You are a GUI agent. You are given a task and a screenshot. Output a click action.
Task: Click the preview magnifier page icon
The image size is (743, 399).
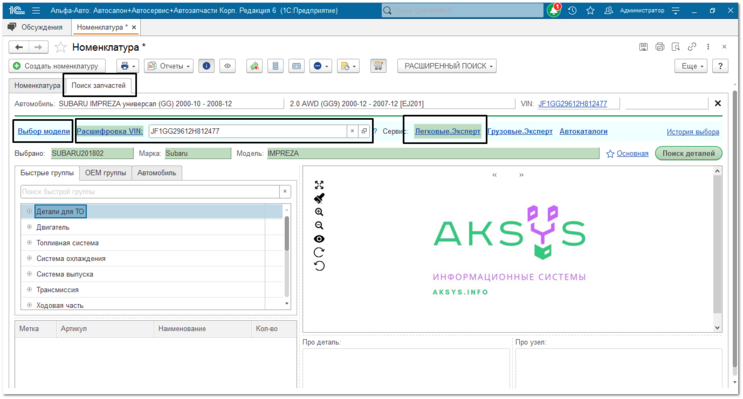[676, 46]
